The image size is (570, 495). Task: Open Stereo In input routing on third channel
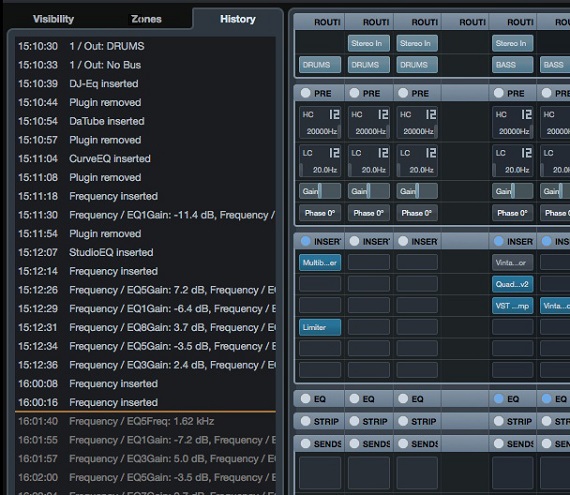coord(417,43)
